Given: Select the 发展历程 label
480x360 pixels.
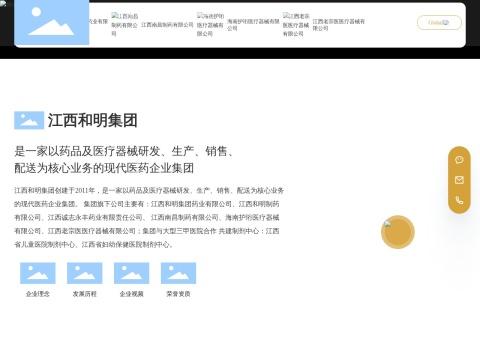Looking at the screenshot, I should pos(85,294).
